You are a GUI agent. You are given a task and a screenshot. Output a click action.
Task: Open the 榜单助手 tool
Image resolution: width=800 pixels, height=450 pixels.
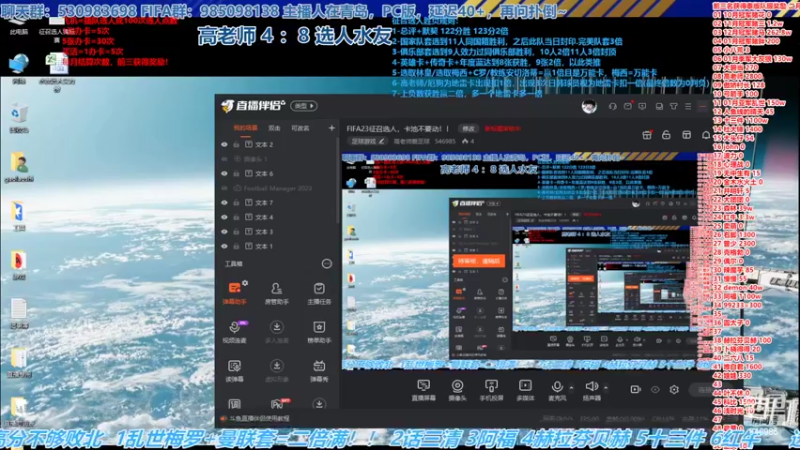319,332
